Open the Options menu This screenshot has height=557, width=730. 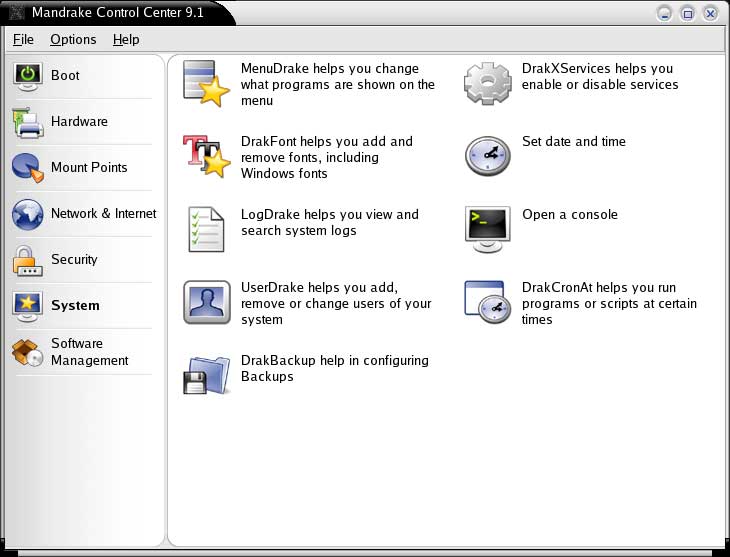[73, 39]
